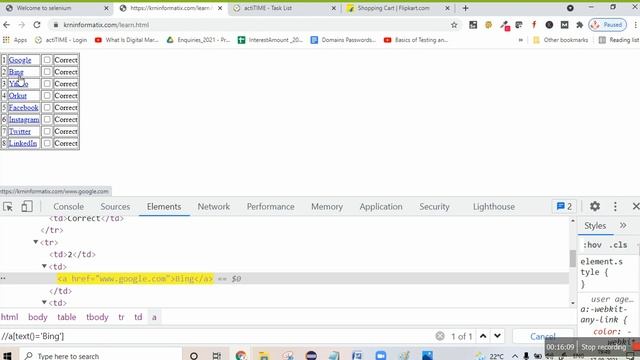Image resolution: width=640 pixels, height=360 pixels.
Task: Follow the Google link in table
Action: point(20,60)
